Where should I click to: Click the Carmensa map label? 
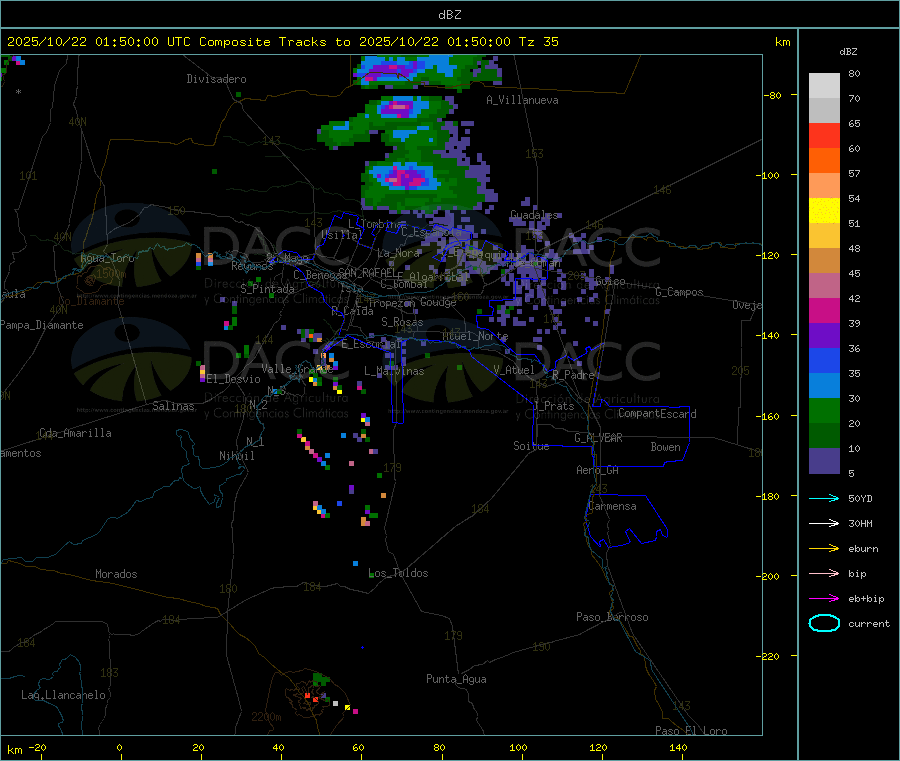pyautogui.click(x=612, y=506)
